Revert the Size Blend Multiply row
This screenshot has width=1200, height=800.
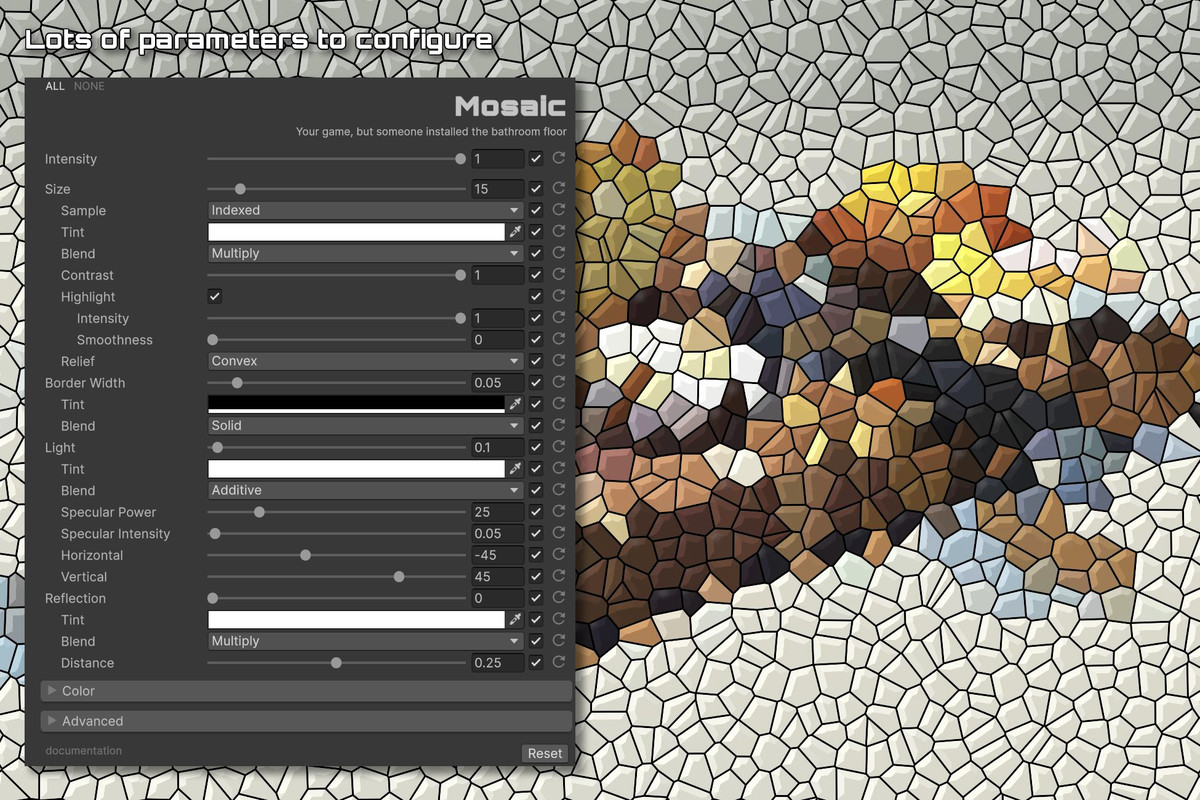pyautogui.click(x=559, y=253)
